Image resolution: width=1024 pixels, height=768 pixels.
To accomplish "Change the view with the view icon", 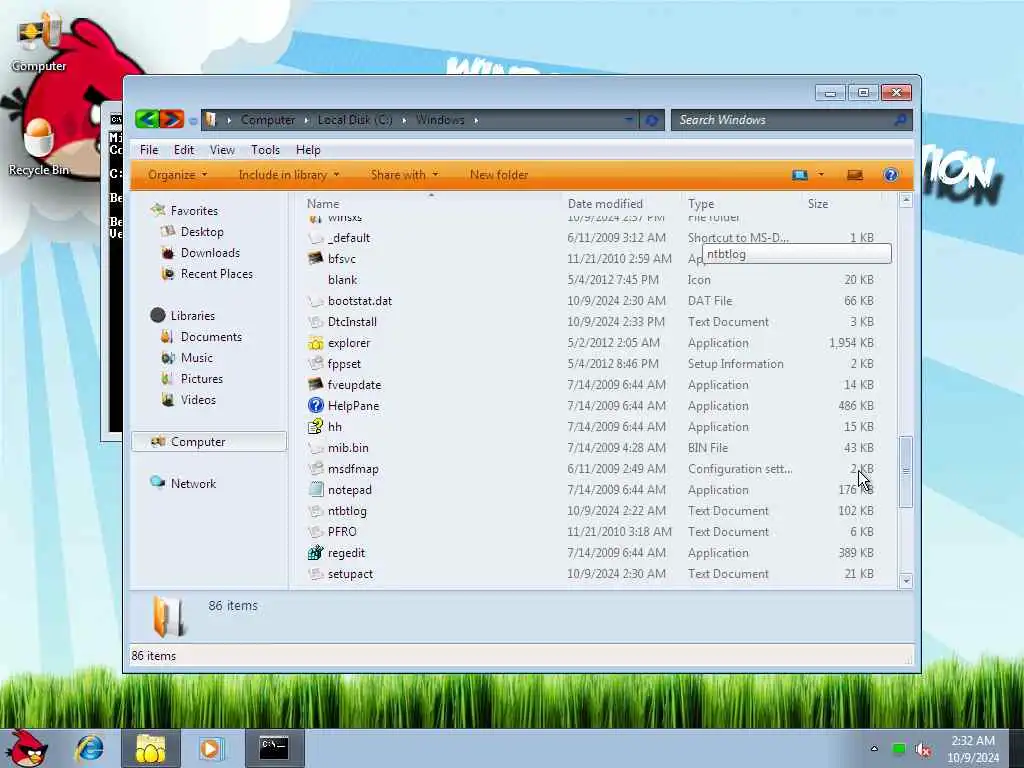I will pos(800,175).
